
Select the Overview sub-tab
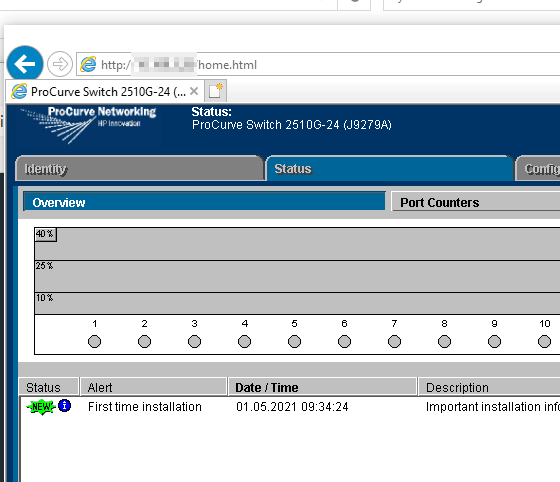pyautogui.click(x=204, y=202)
